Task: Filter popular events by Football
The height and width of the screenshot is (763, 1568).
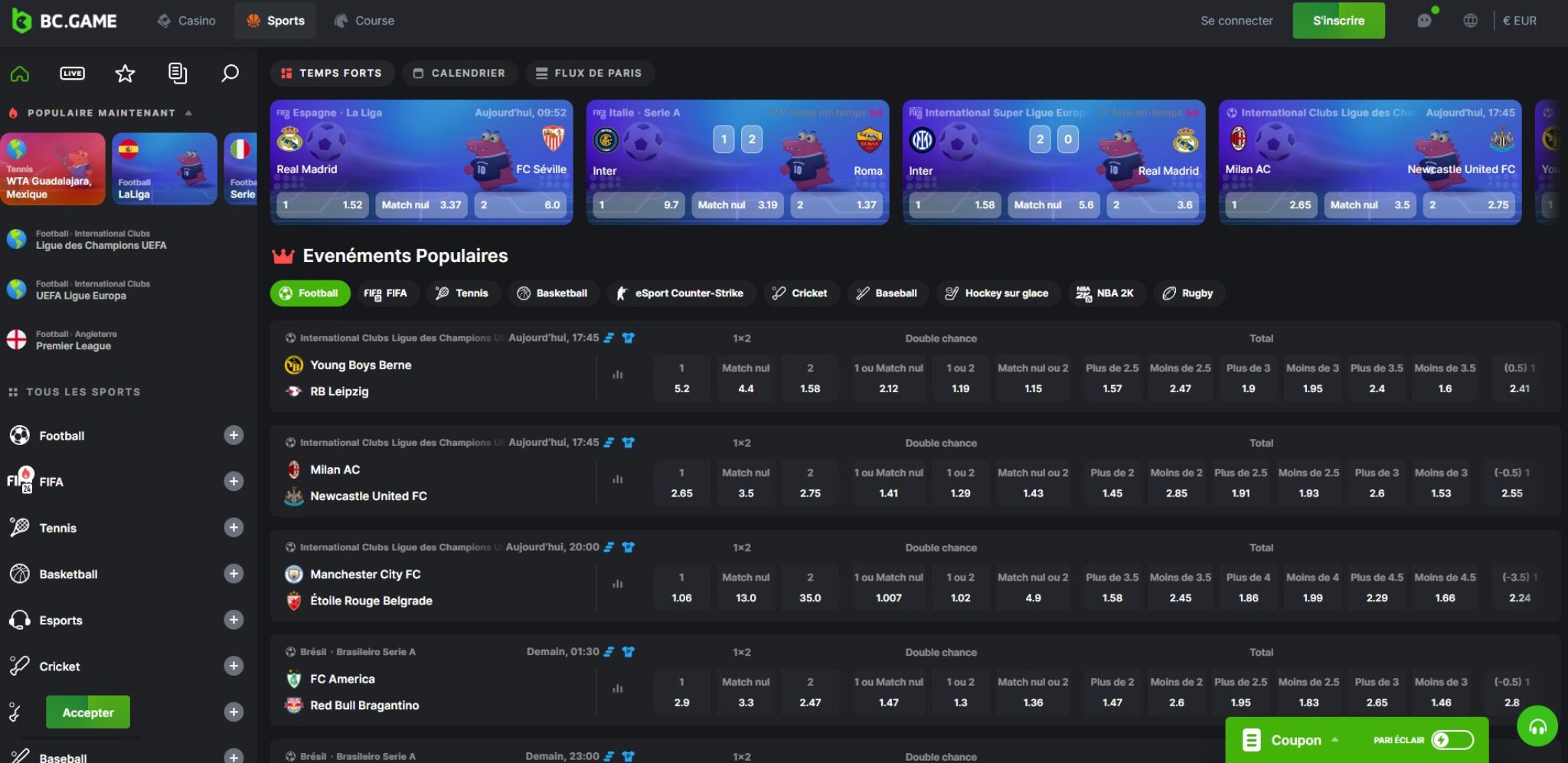Action: point(309,293)
